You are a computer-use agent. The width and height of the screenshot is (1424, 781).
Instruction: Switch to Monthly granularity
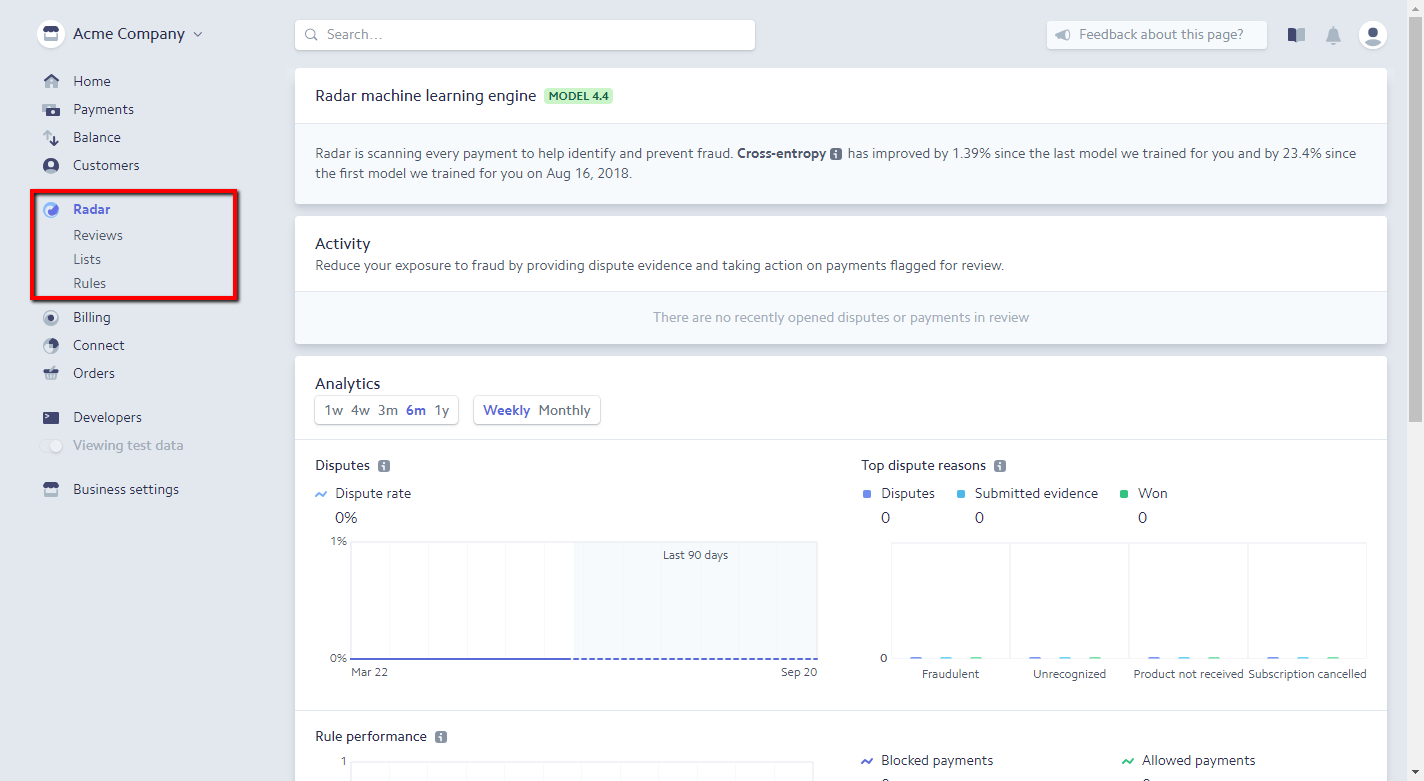565,410
